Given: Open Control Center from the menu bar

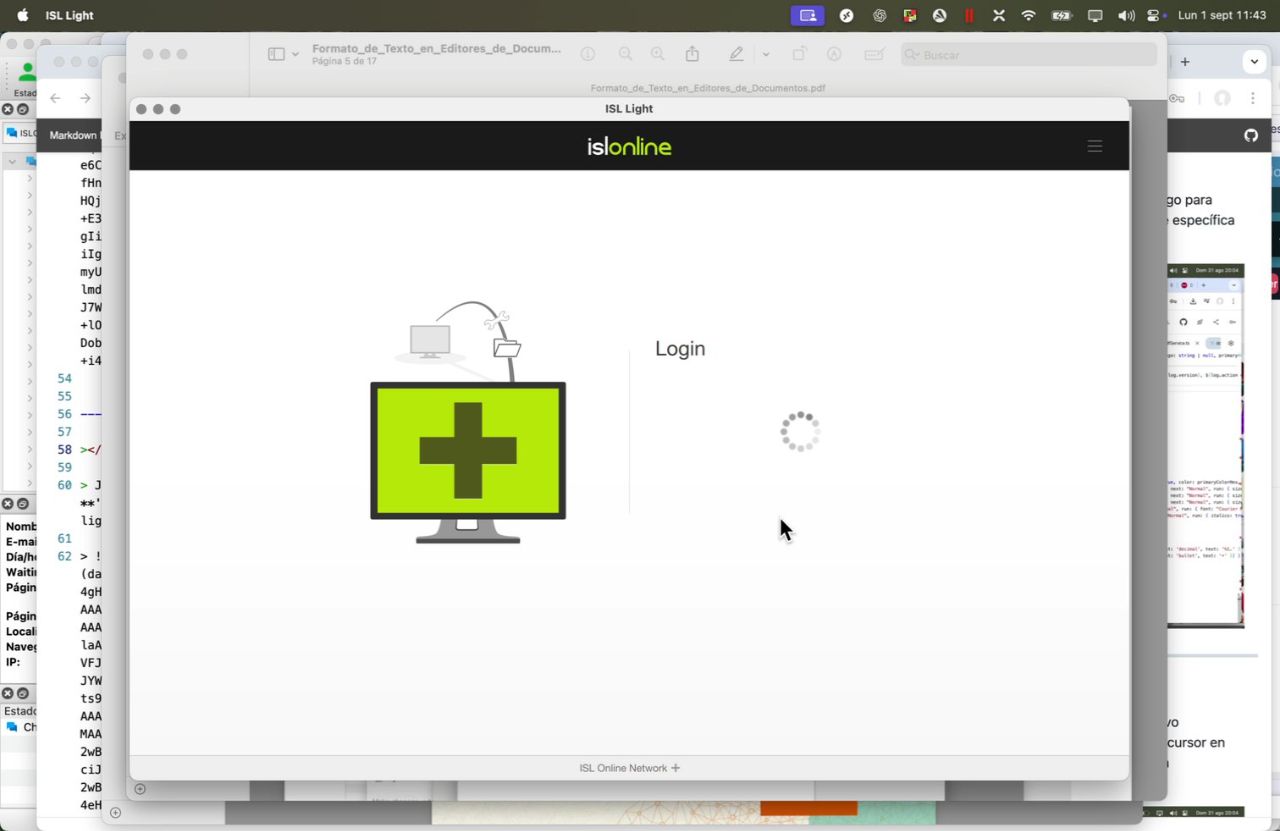Looking at the screenshot, I should (x=1155, y=15).
